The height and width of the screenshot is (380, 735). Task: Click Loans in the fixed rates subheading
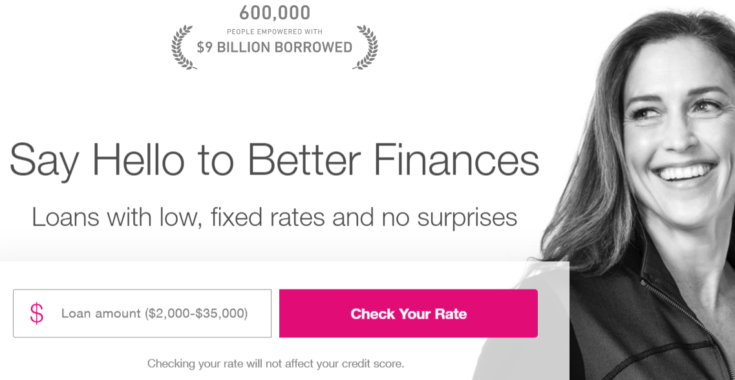pyautogui.click(x=65, y=217)
